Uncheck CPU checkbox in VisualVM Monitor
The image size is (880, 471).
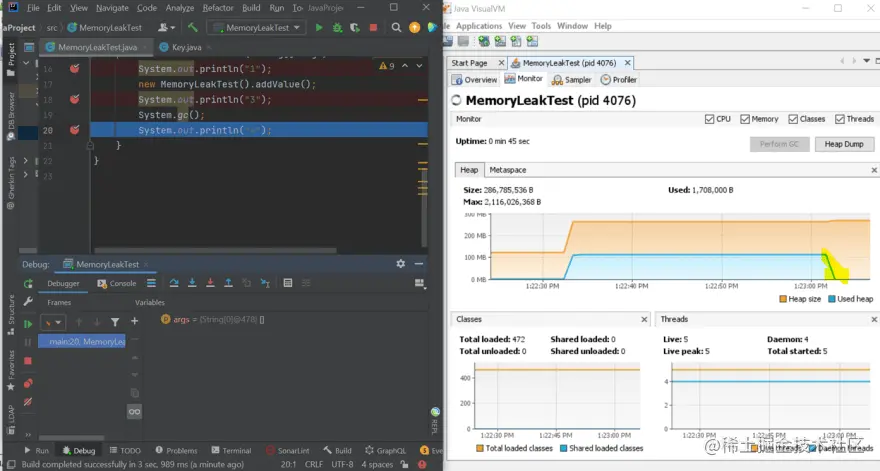coord(709,119)
